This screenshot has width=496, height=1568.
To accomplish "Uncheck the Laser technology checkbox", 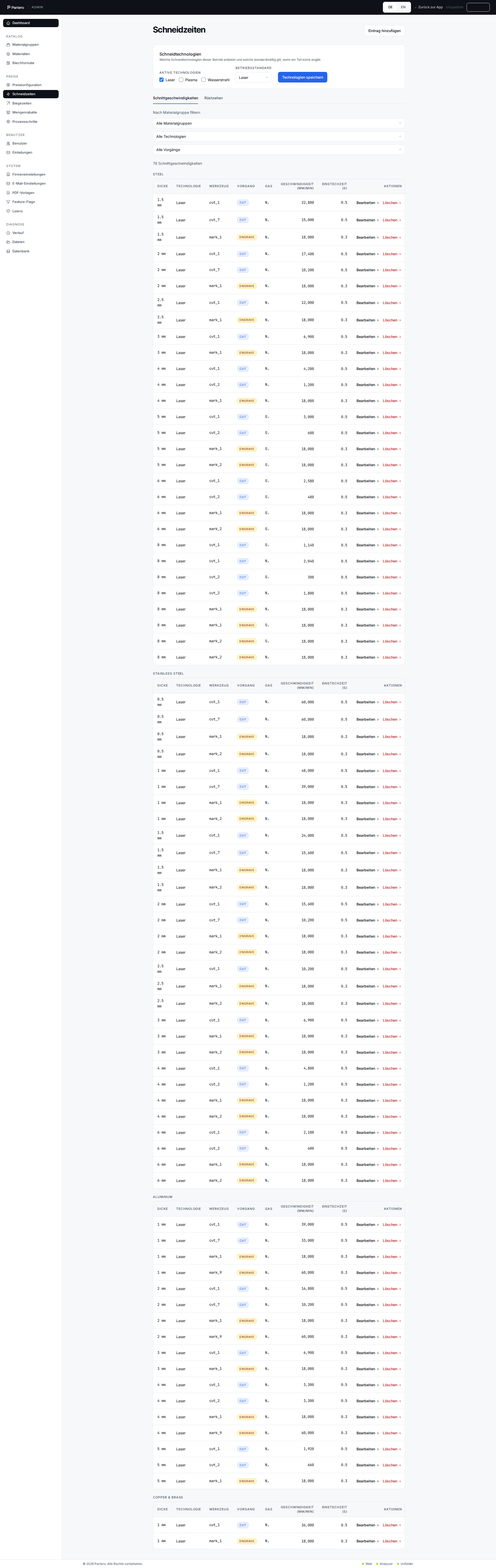I will point(162,80).
